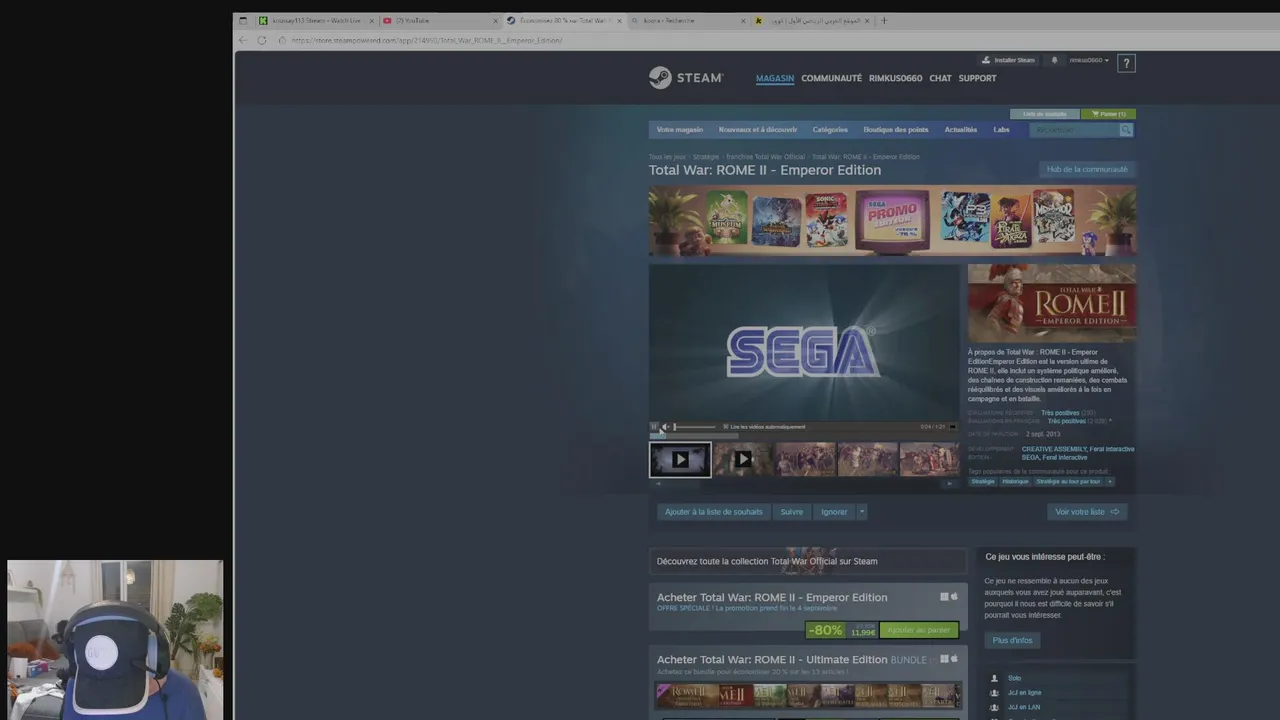This screenshot has height=720, width=1280.
Task: Click the magnifier search icon in the store bar
Action: (1126, 130)
